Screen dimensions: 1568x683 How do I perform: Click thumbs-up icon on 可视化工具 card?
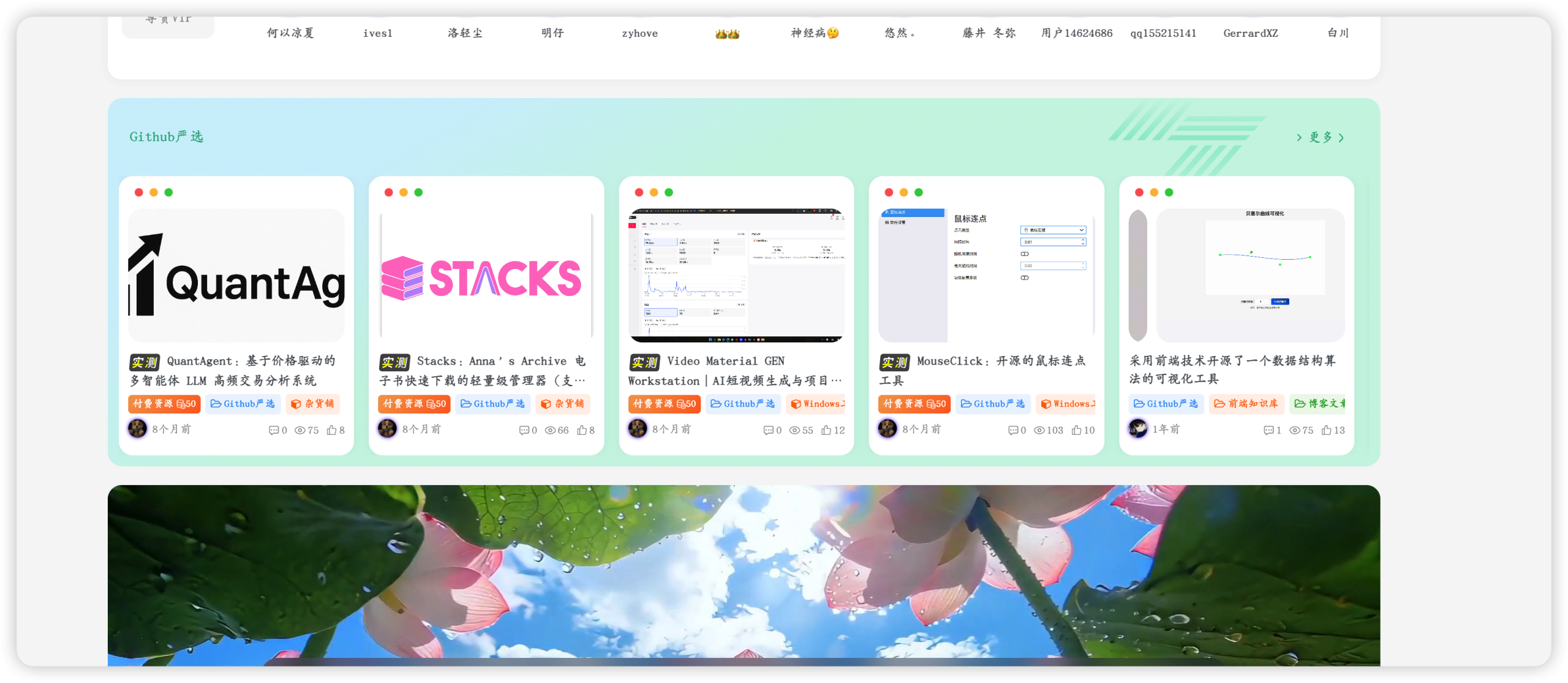pyautogui.click(x=1327, y=430)
